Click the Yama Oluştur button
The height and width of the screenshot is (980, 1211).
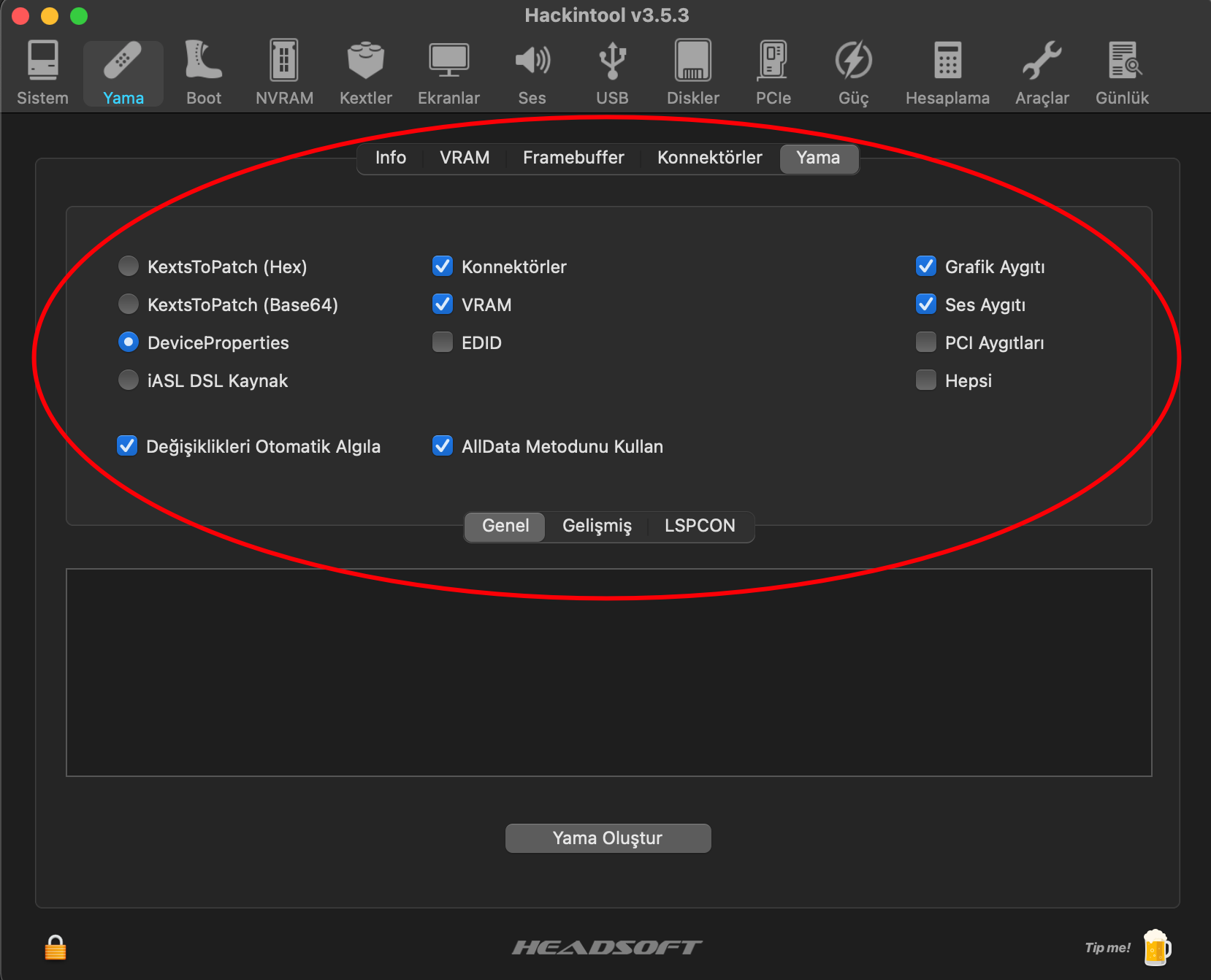[x=608, y=838]
